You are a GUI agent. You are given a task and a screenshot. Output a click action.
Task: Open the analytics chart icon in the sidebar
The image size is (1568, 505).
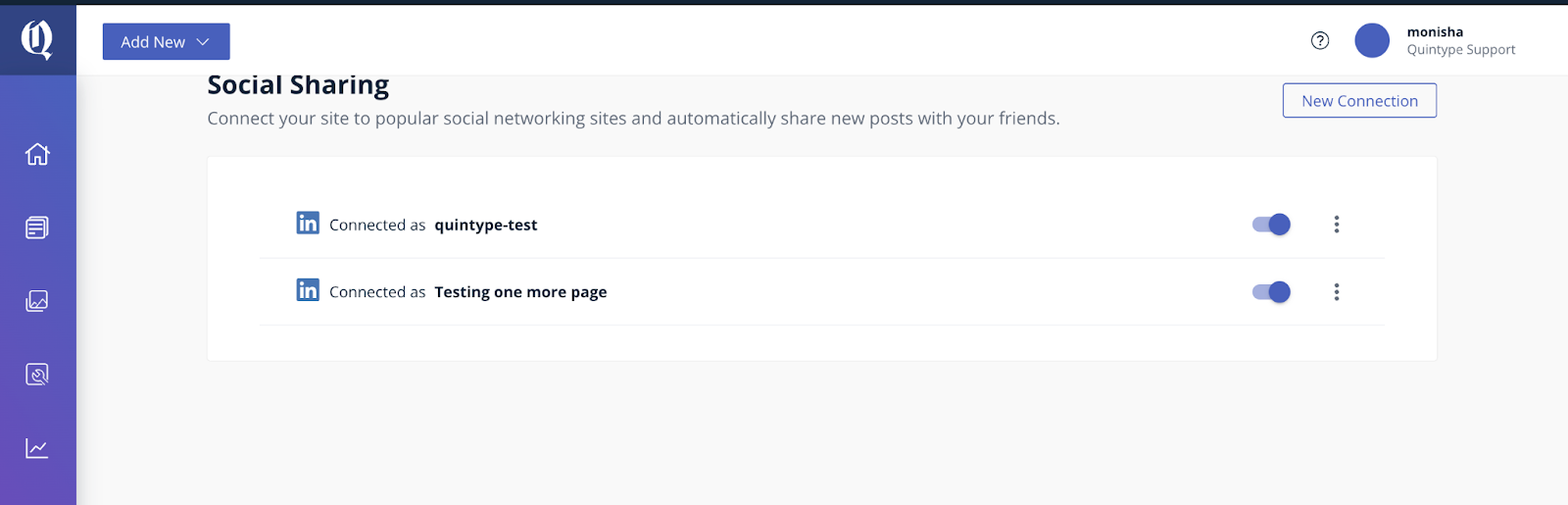click(37, 448)
